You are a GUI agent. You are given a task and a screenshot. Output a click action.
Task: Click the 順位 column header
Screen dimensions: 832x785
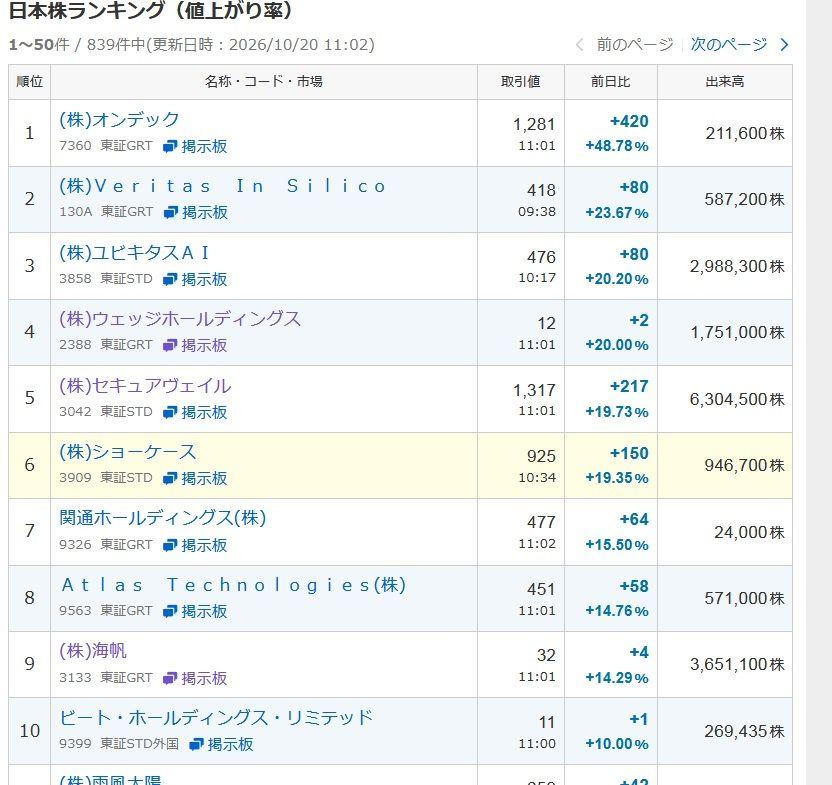tap(29, 82)
